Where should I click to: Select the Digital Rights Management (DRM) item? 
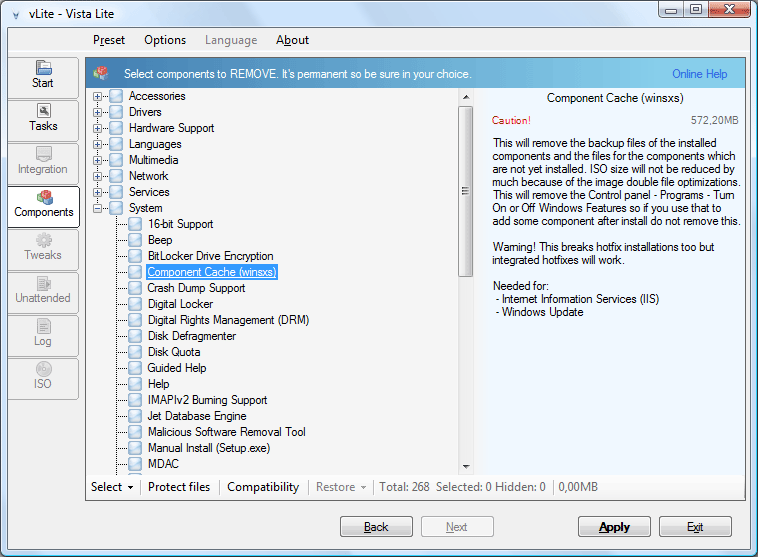pyautogui.click(x=228, y=320)
